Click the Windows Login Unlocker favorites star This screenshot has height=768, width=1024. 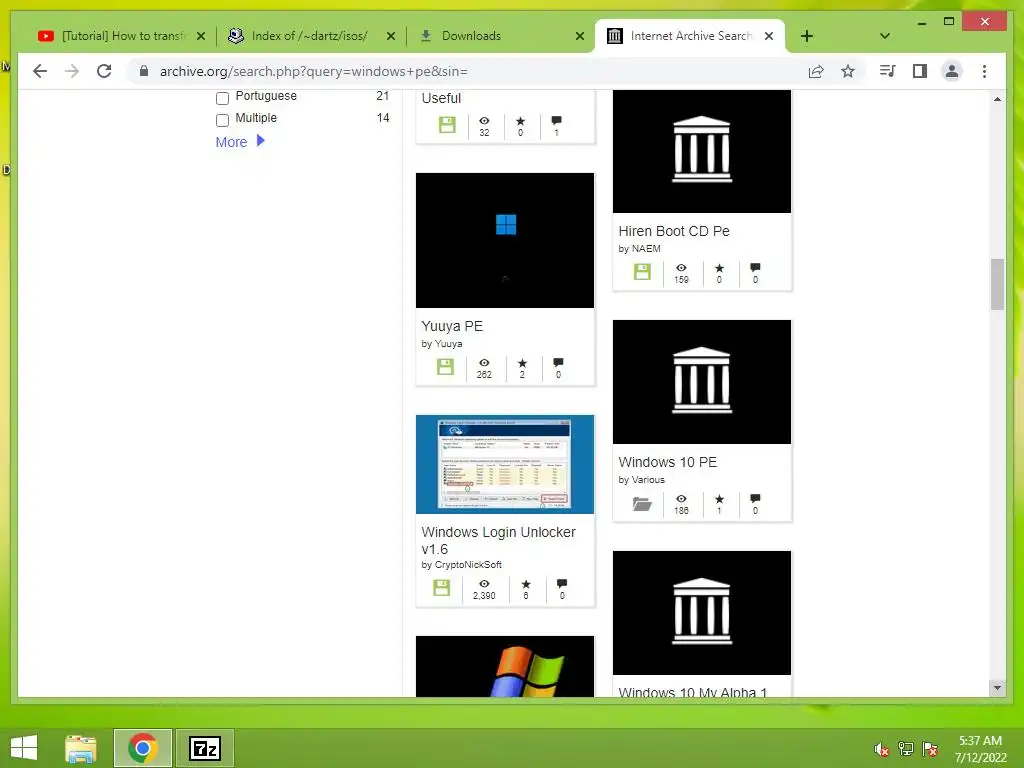526,584
